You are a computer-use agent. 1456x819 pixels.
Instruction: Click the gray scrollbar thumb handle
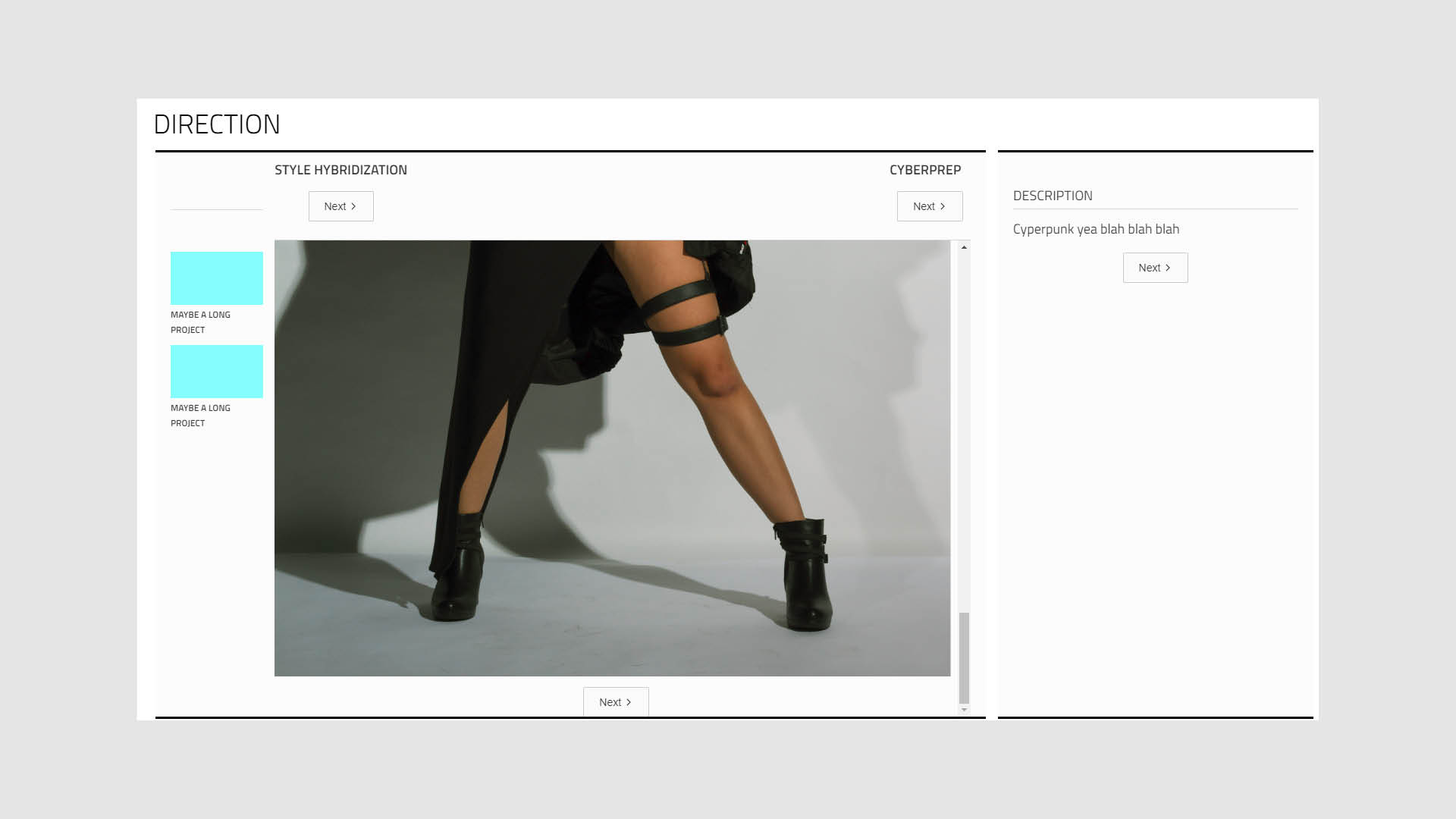tap(964, 657)
